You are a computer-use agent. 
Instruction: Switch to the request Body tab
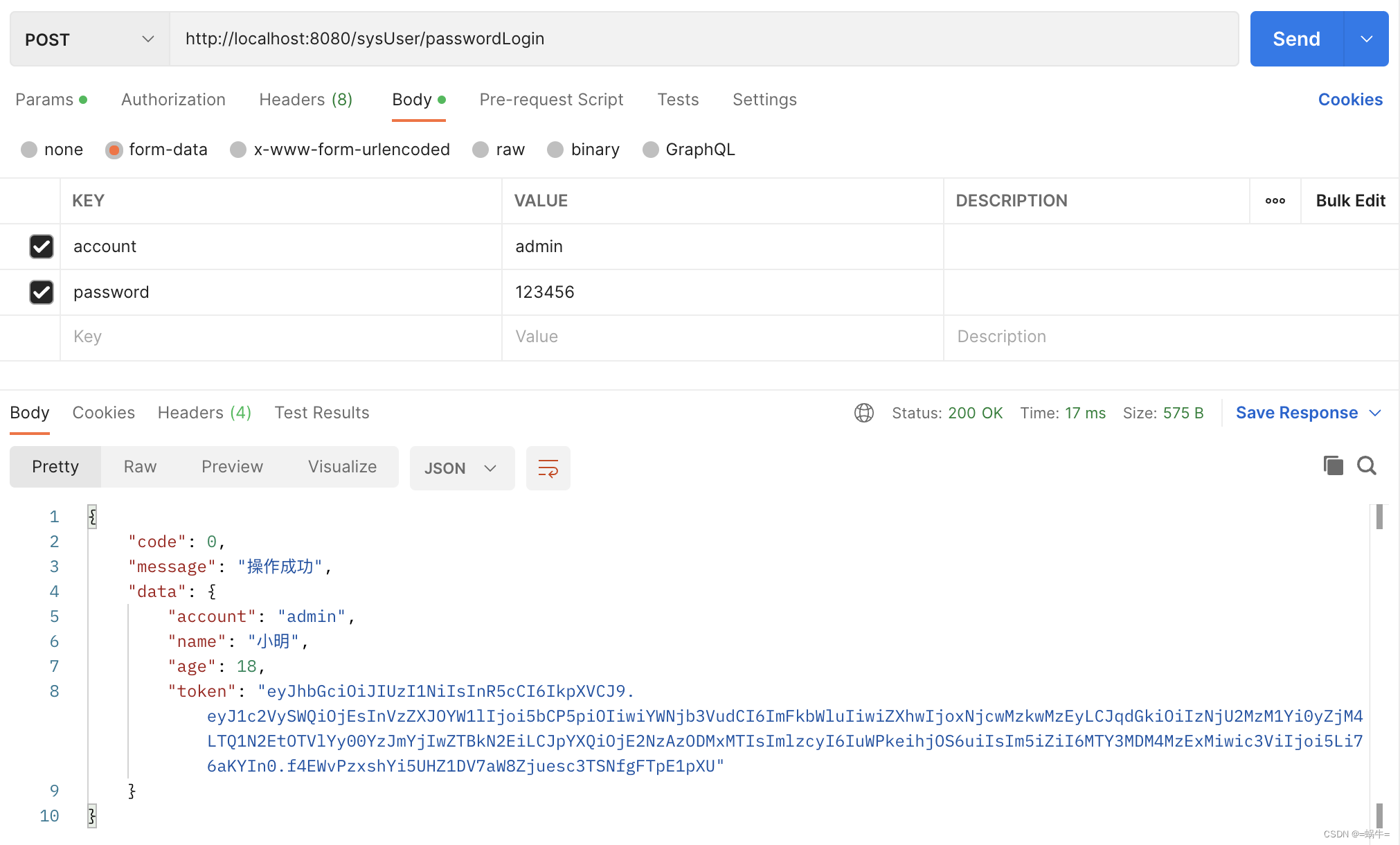(x=419, y=100)
